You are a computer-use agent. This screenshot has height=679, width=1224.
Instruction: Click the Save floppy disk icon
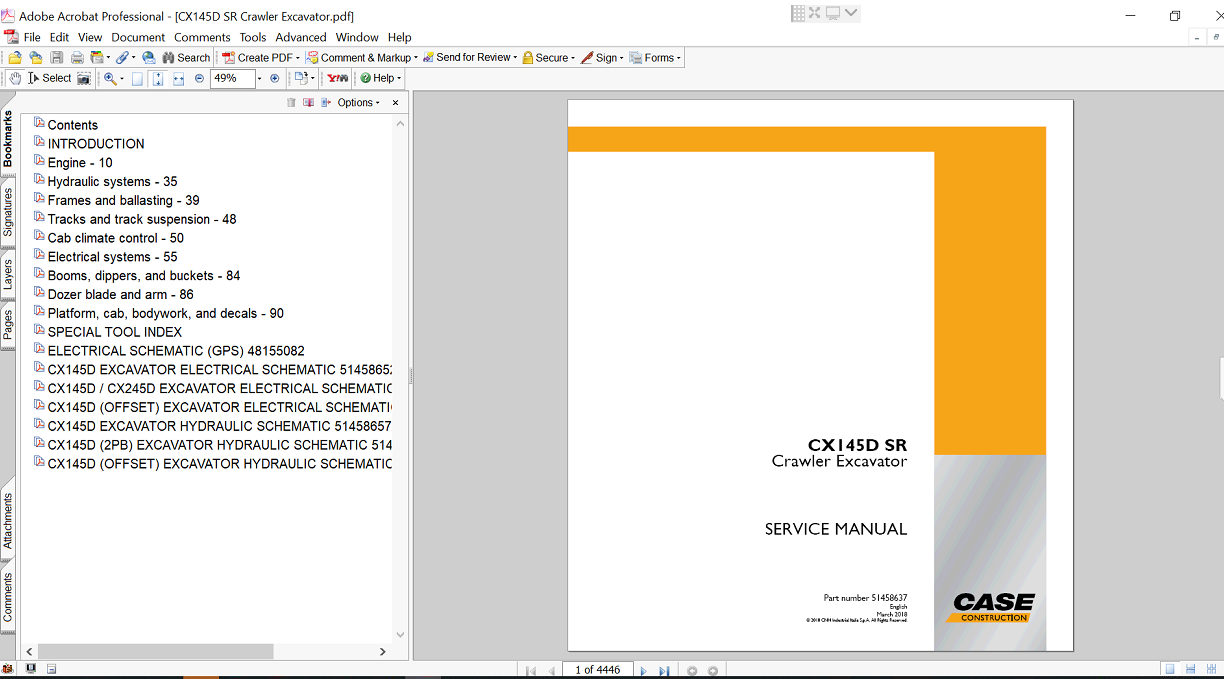57,58
